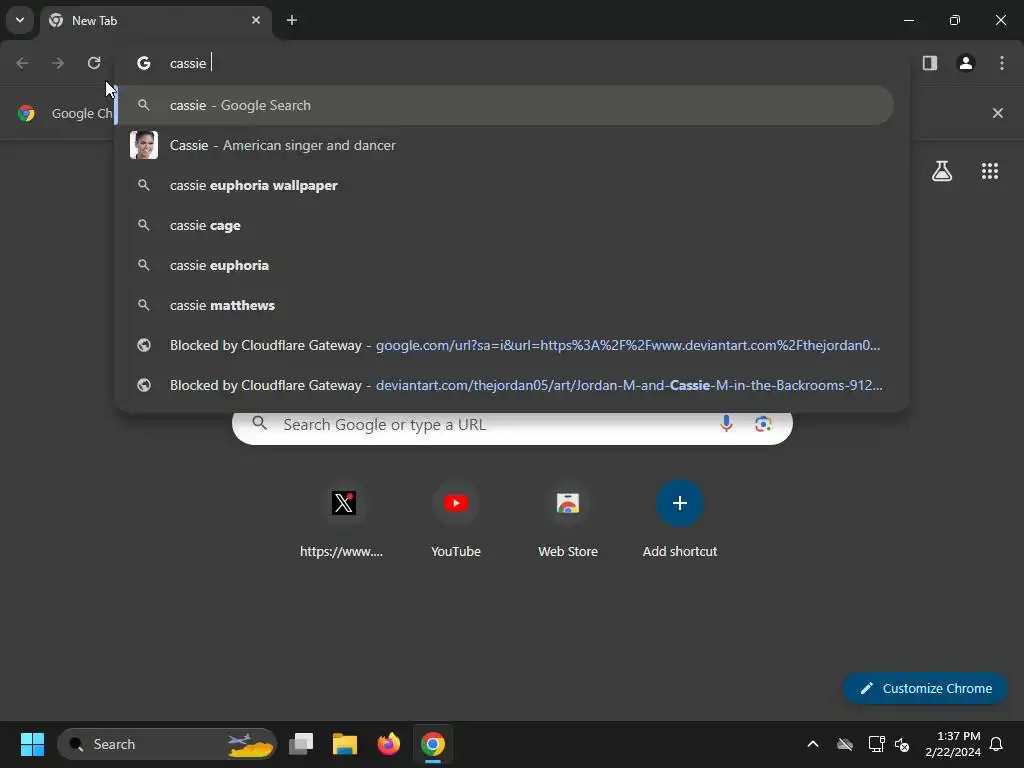Click the Customize Chrome button

(x=925, y=688)
